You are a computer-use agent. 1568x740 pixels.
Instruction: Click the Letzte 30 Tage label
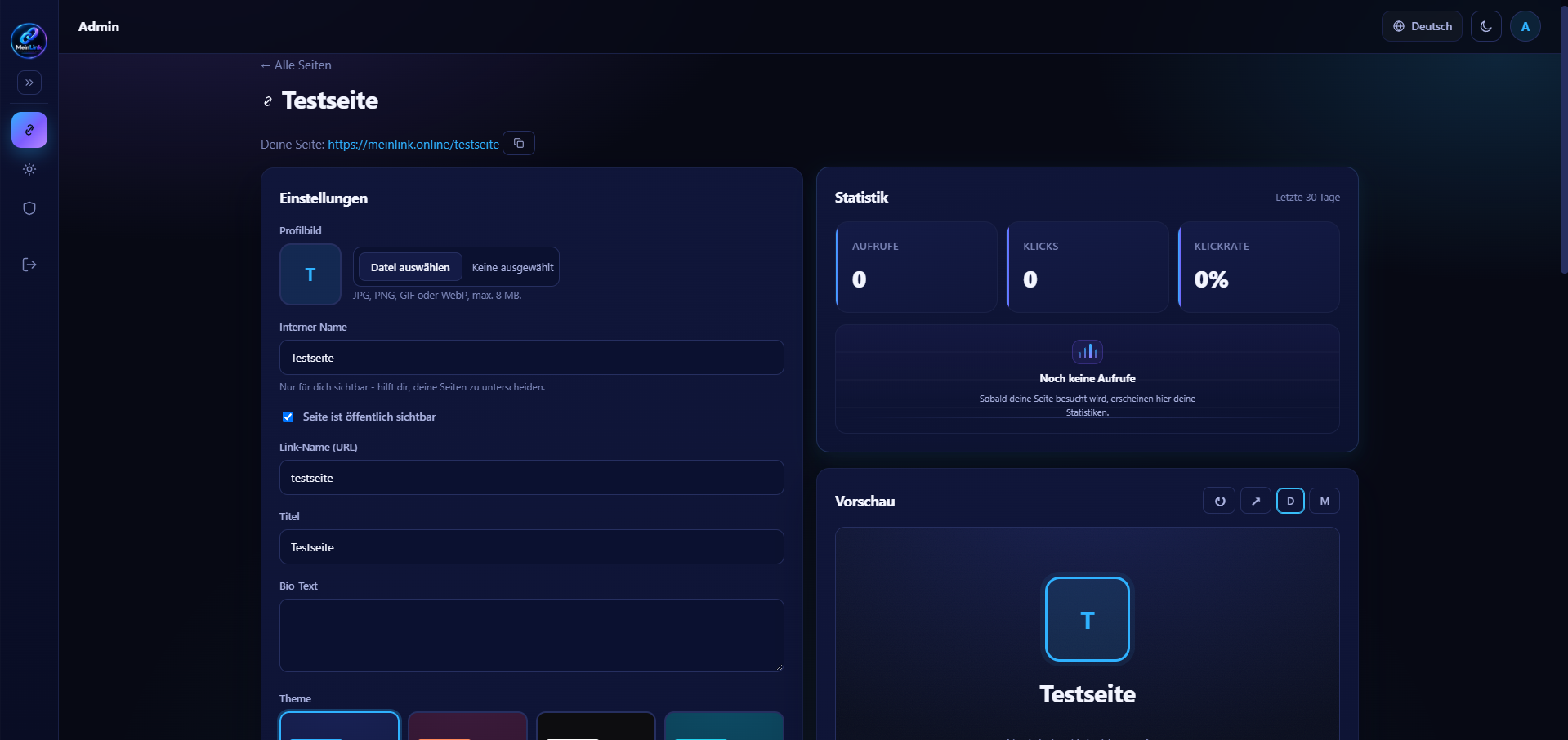click(1307, 198)
